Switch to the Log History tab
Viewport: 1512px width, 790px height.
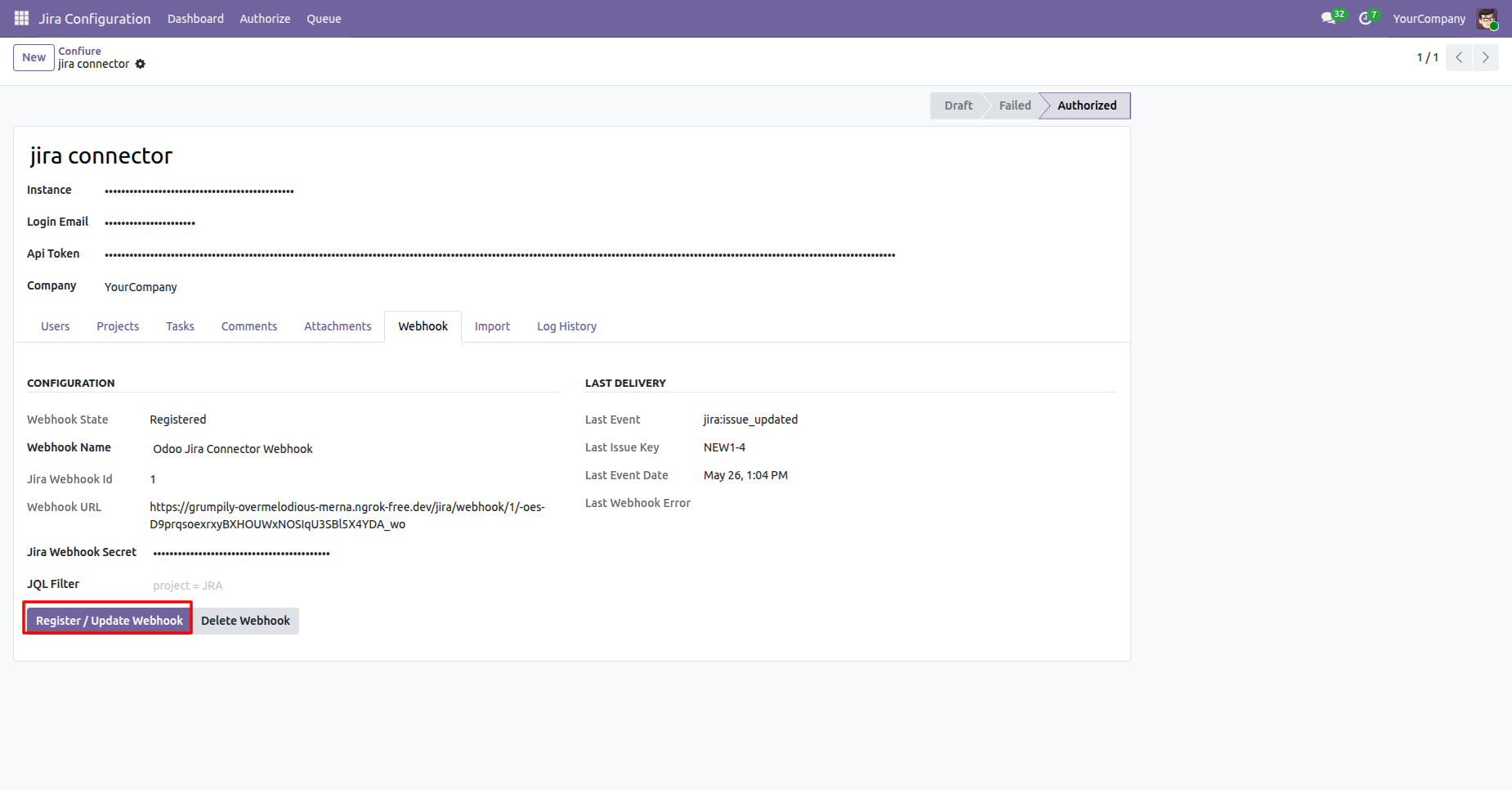coord(566,326)
